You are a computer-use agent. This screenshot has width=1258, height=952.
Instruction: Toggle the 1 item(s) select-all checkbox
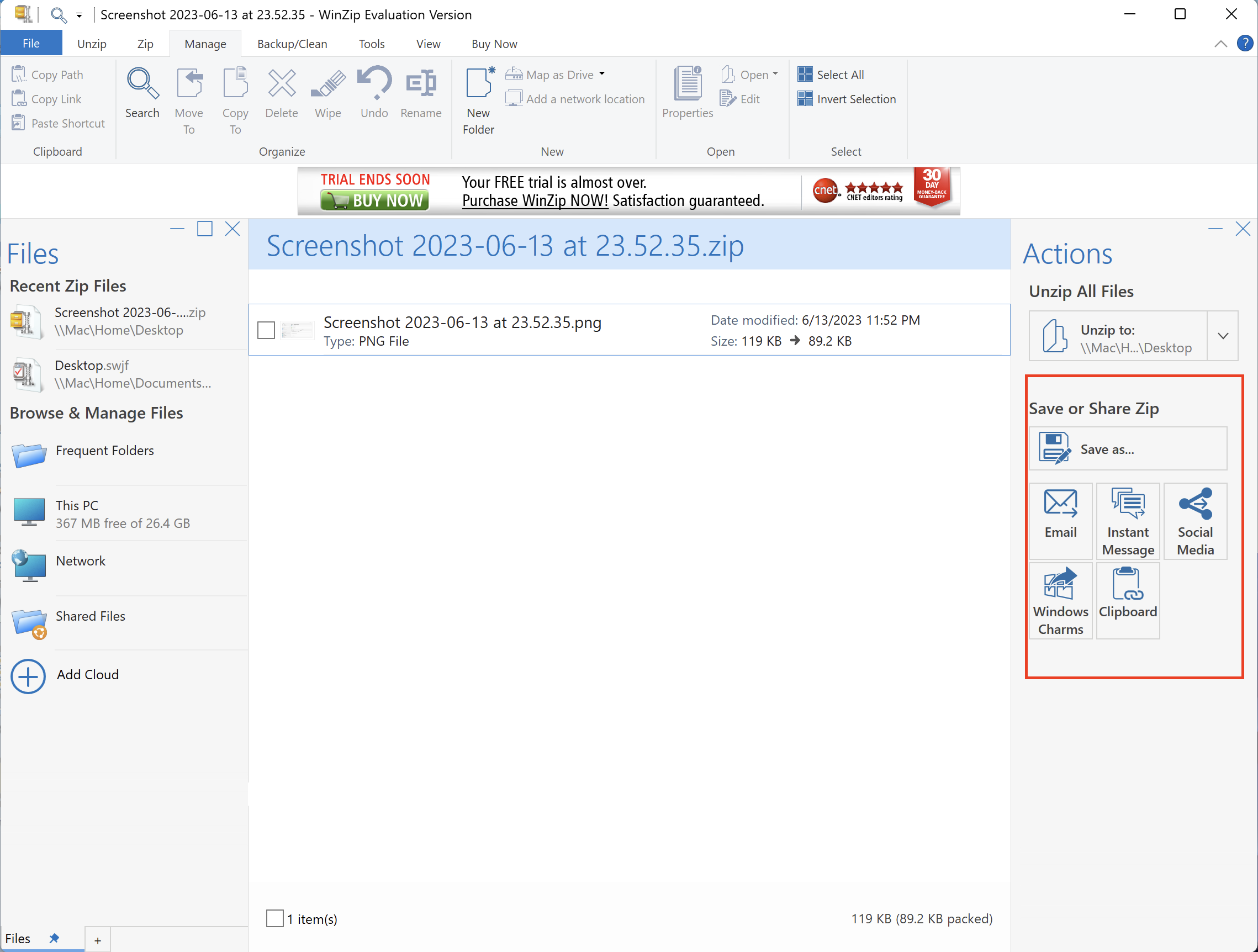tap(274, 918)
